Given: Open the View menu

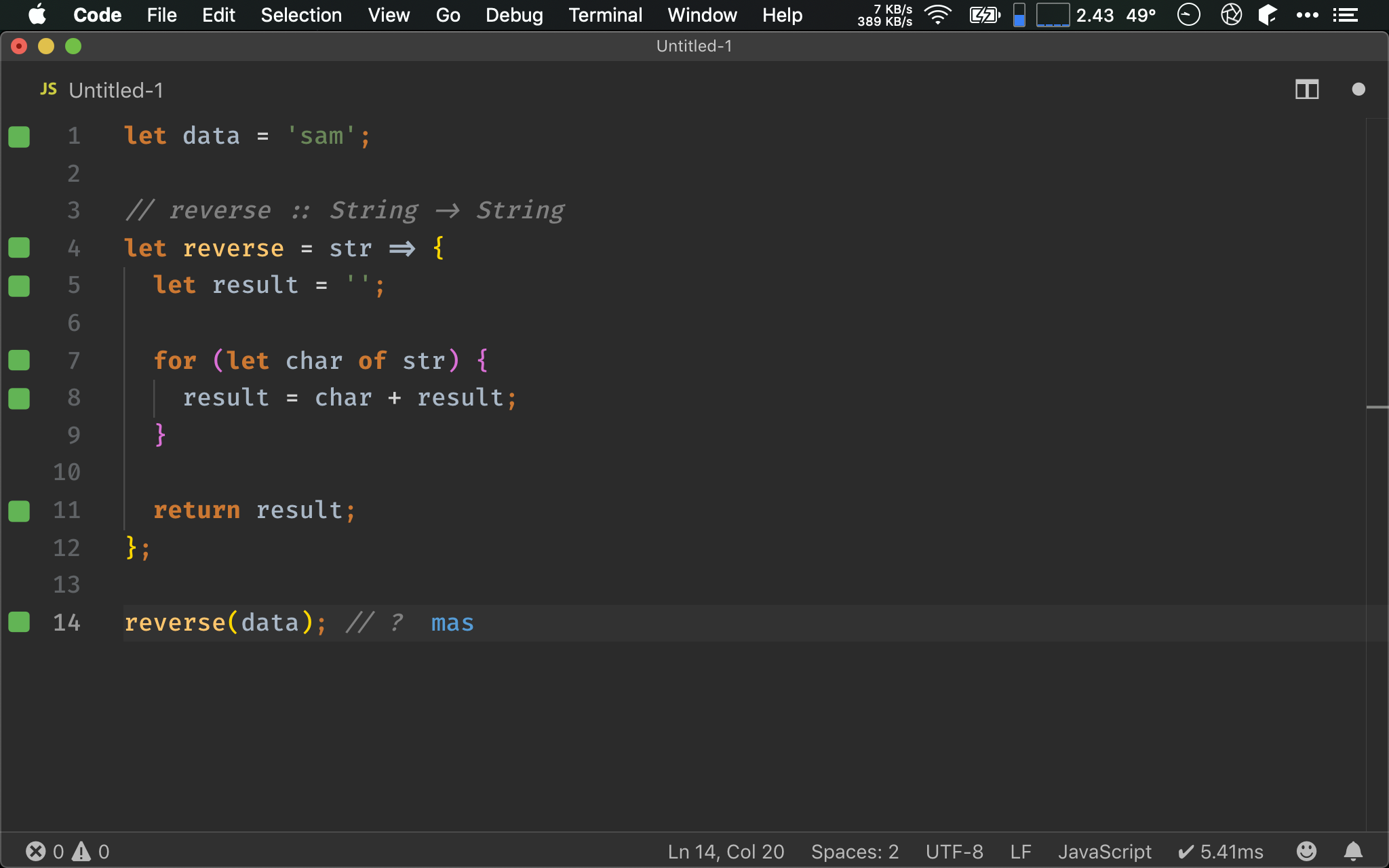Looking at the screenshot, I should 389,15.
